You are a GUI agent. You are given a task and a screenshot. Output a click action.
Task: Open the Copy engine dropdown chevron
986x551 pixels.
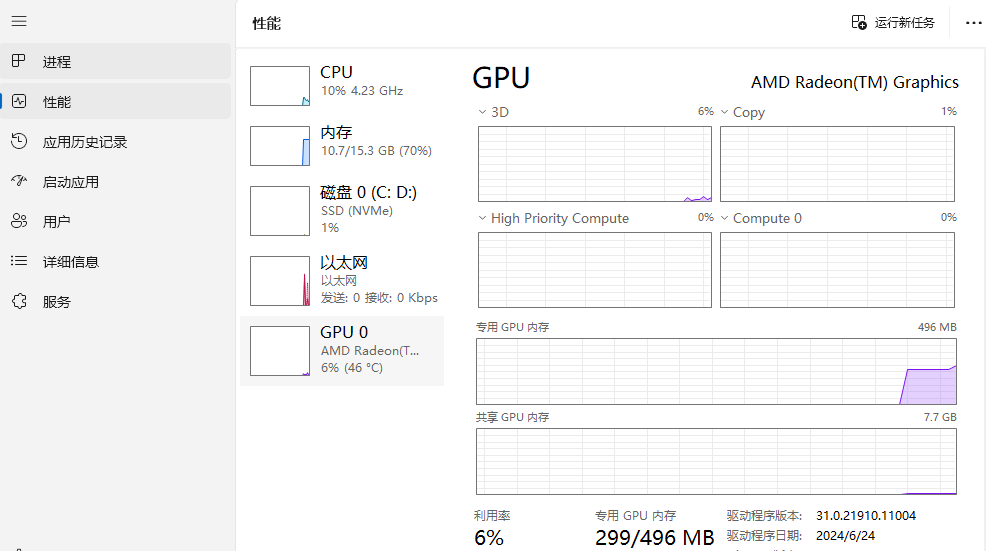[x=724, y=112]
